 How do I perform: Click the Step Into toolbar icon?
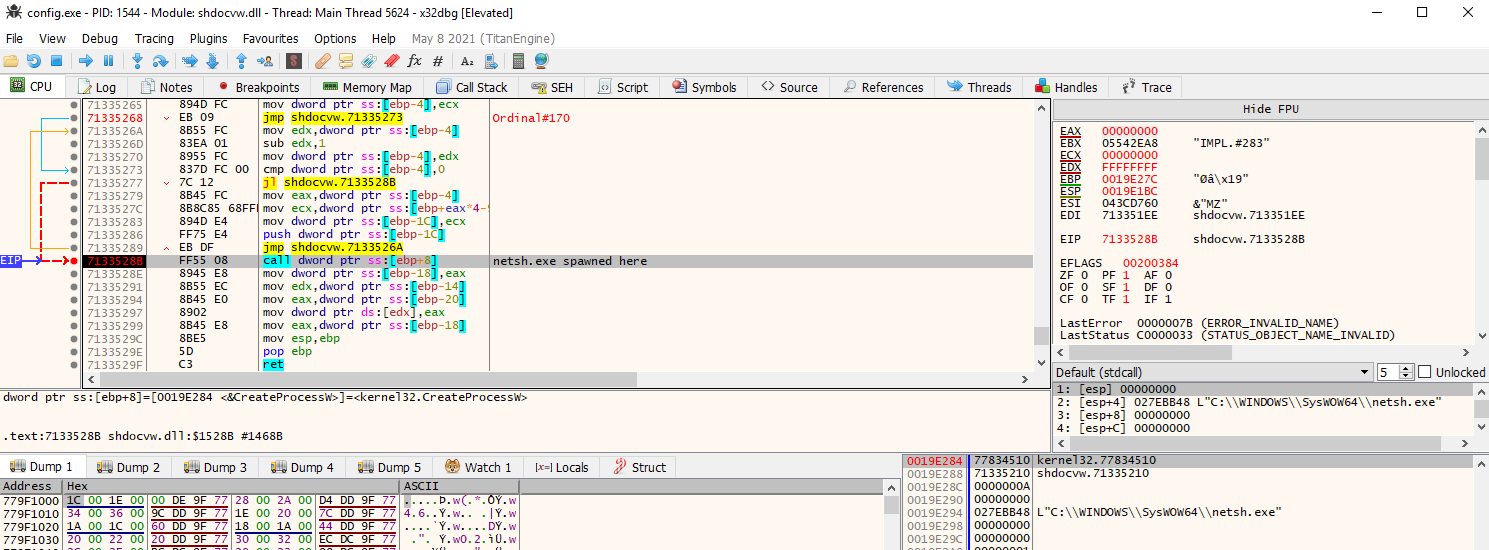point(138,61)
